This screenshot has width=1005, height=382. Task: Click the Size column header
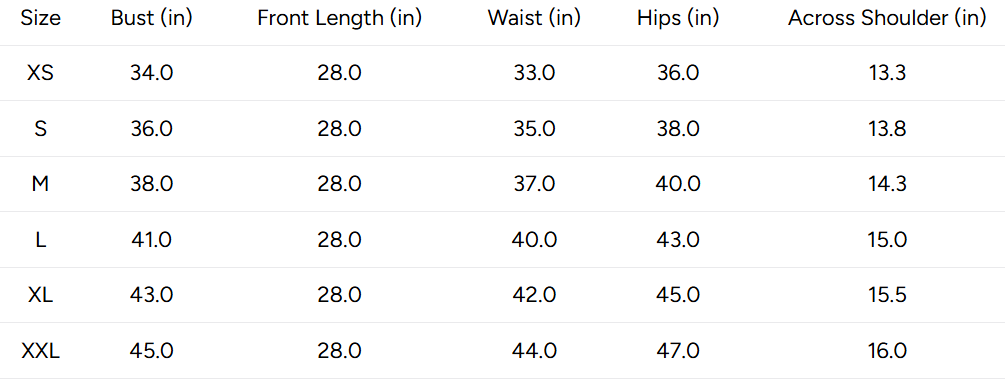(40, 19)
